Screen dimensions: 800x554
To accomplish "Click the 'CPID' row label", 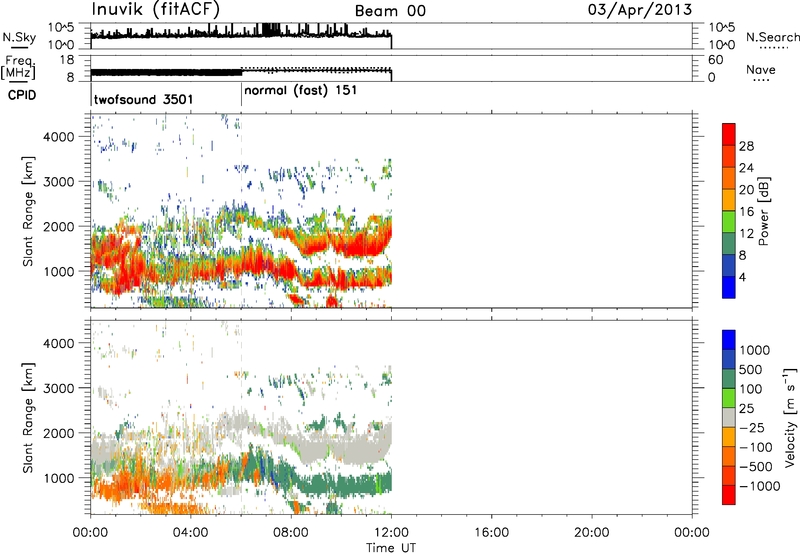I will (22, 95).
